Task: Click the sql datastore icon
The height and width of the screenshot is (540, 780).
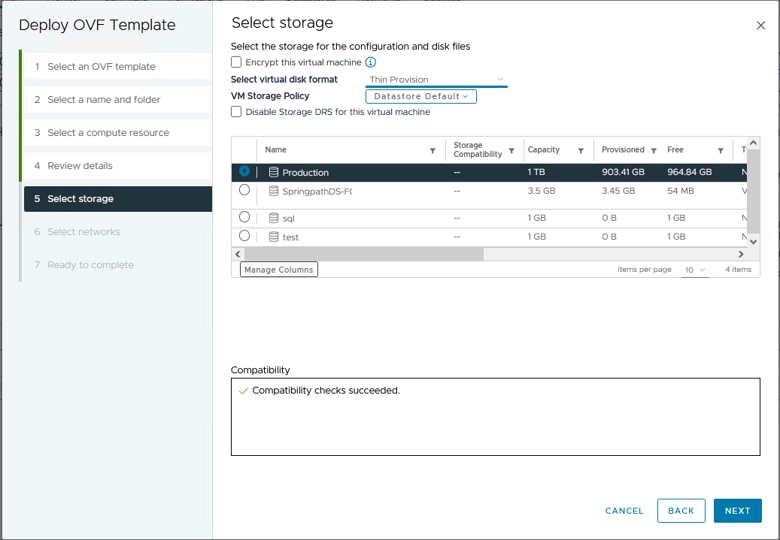Action: pos(273,218)
